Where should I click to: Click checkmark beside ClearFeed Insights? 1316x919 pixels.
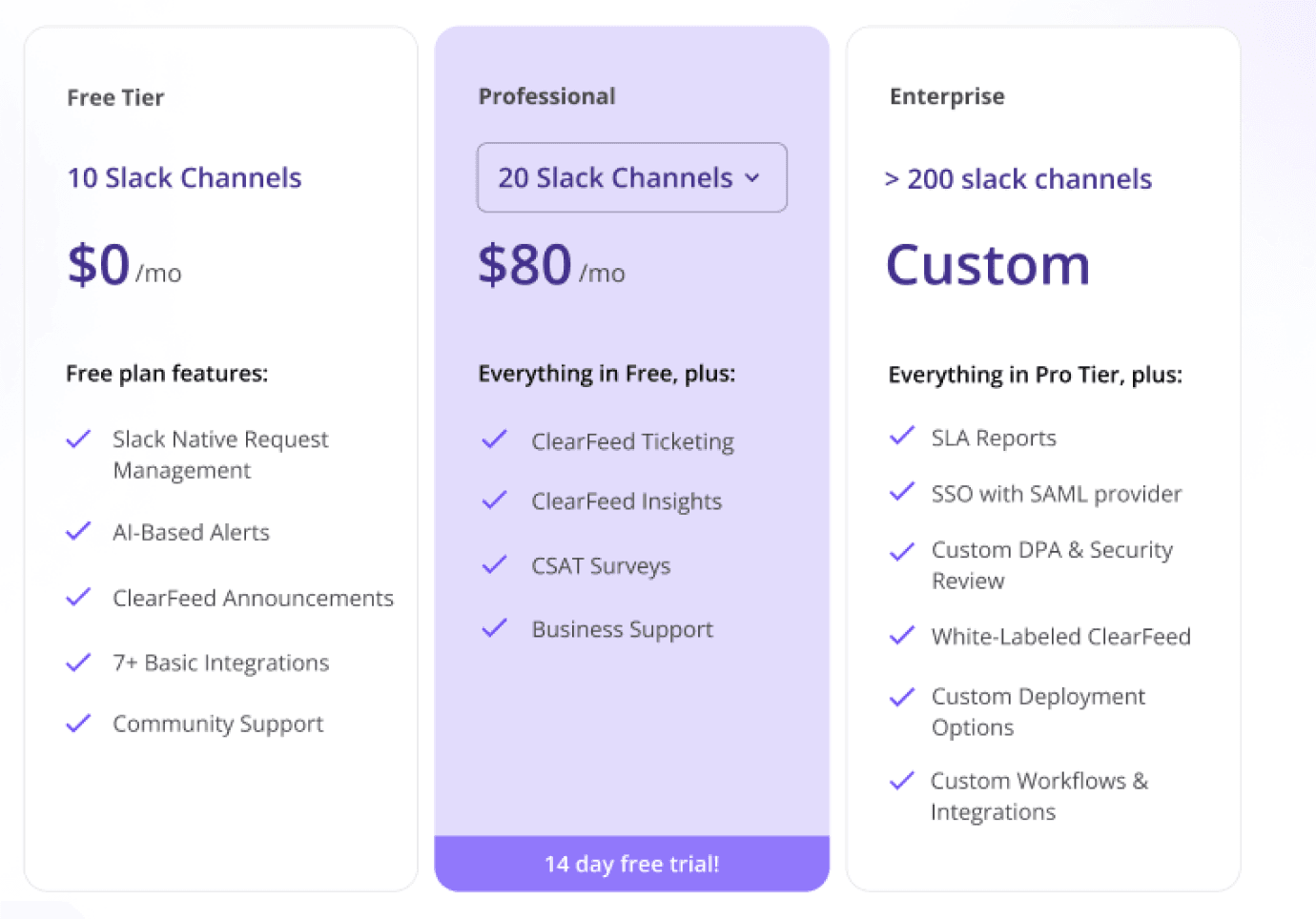494,500
